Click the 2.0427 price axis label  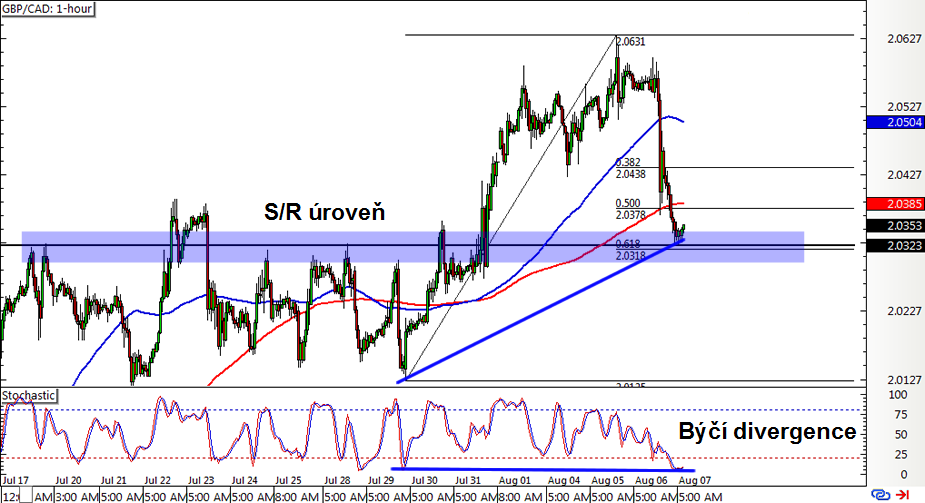(x=904, y=175)
